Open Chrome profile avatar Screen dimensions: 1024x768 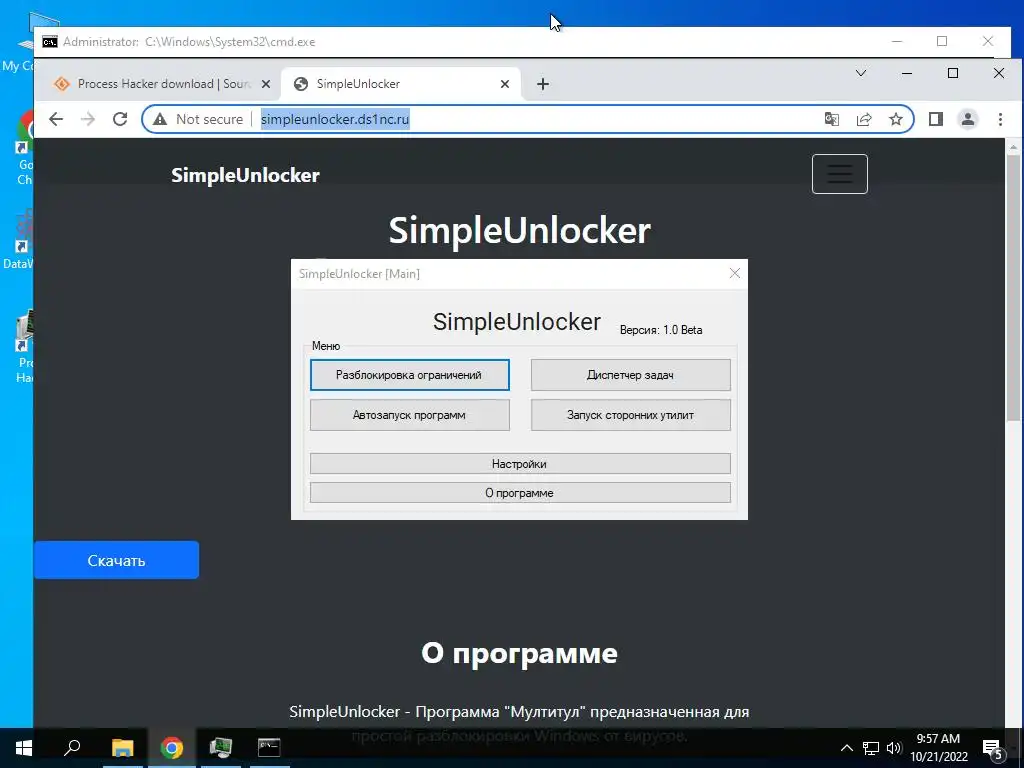[x=968, y=119]
